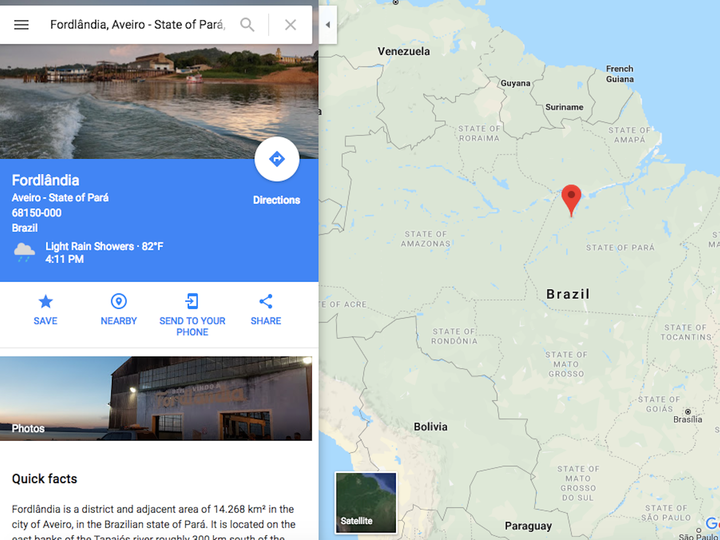Click the search magnifier icon

click(247, 25)
